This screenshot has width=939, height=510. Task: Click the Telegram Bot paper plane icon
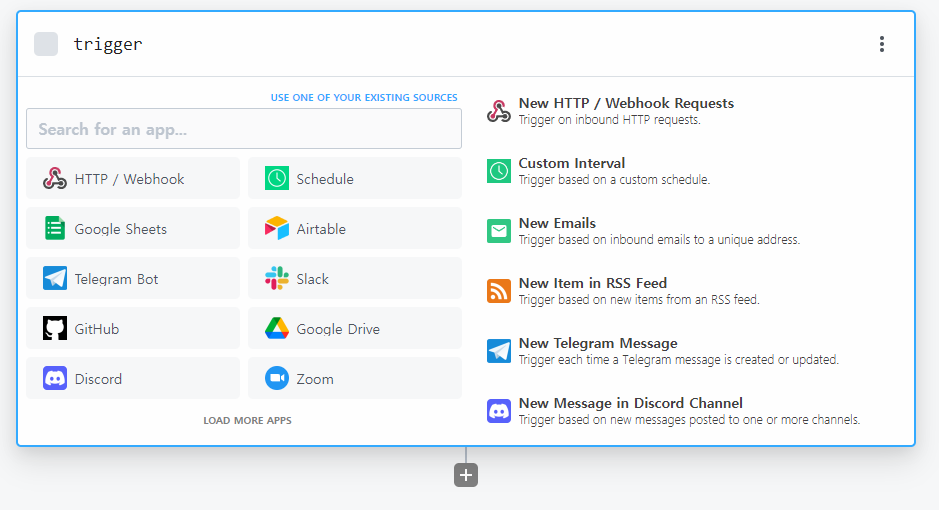[x=54, y=278]
